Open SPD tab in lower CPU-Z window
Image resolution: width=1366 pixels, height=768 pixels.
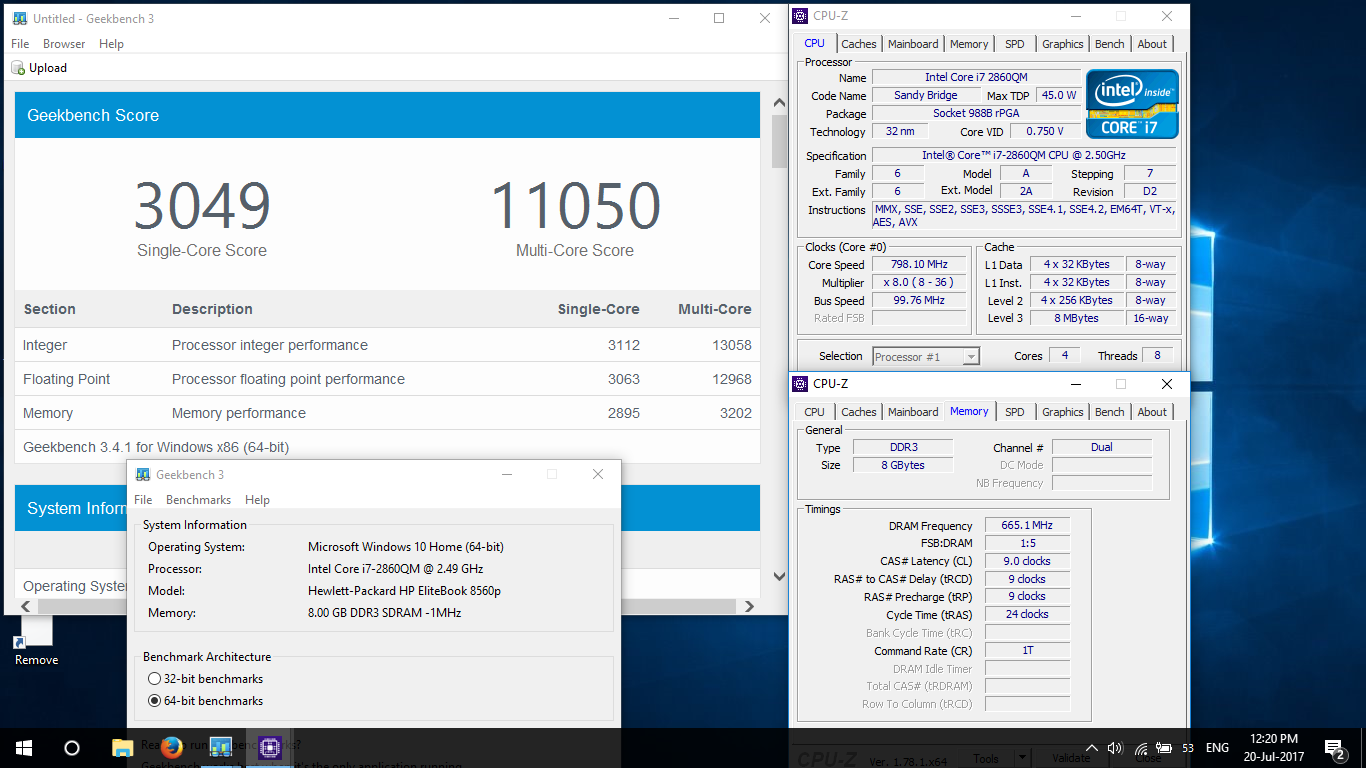pyautogui.click(x=1015, y=412)
